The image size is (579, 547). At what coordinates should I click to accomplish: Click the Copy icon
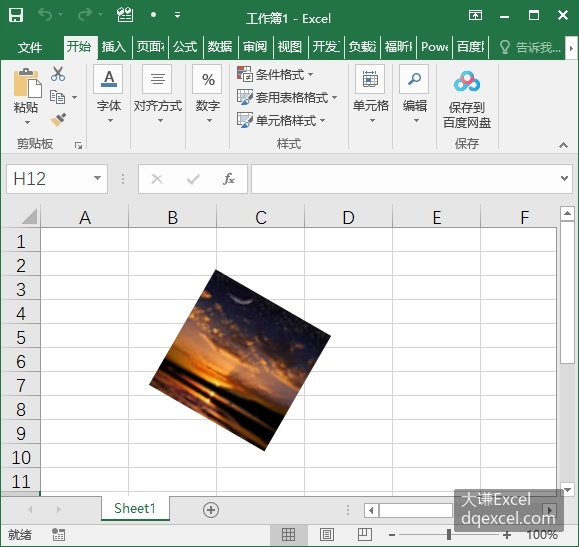[57, 97]
